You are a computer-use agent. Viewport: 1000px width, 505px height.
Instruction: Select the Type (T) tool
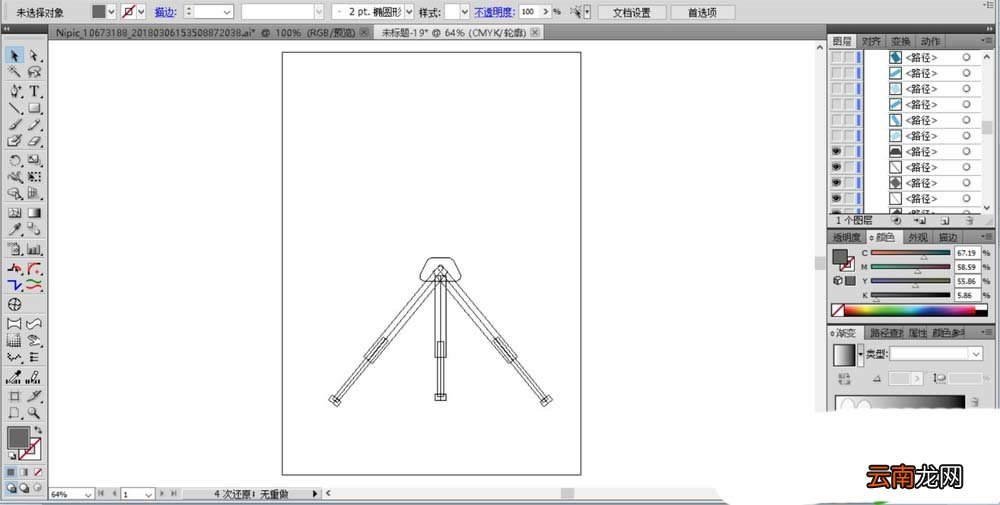tap(34, 91)
